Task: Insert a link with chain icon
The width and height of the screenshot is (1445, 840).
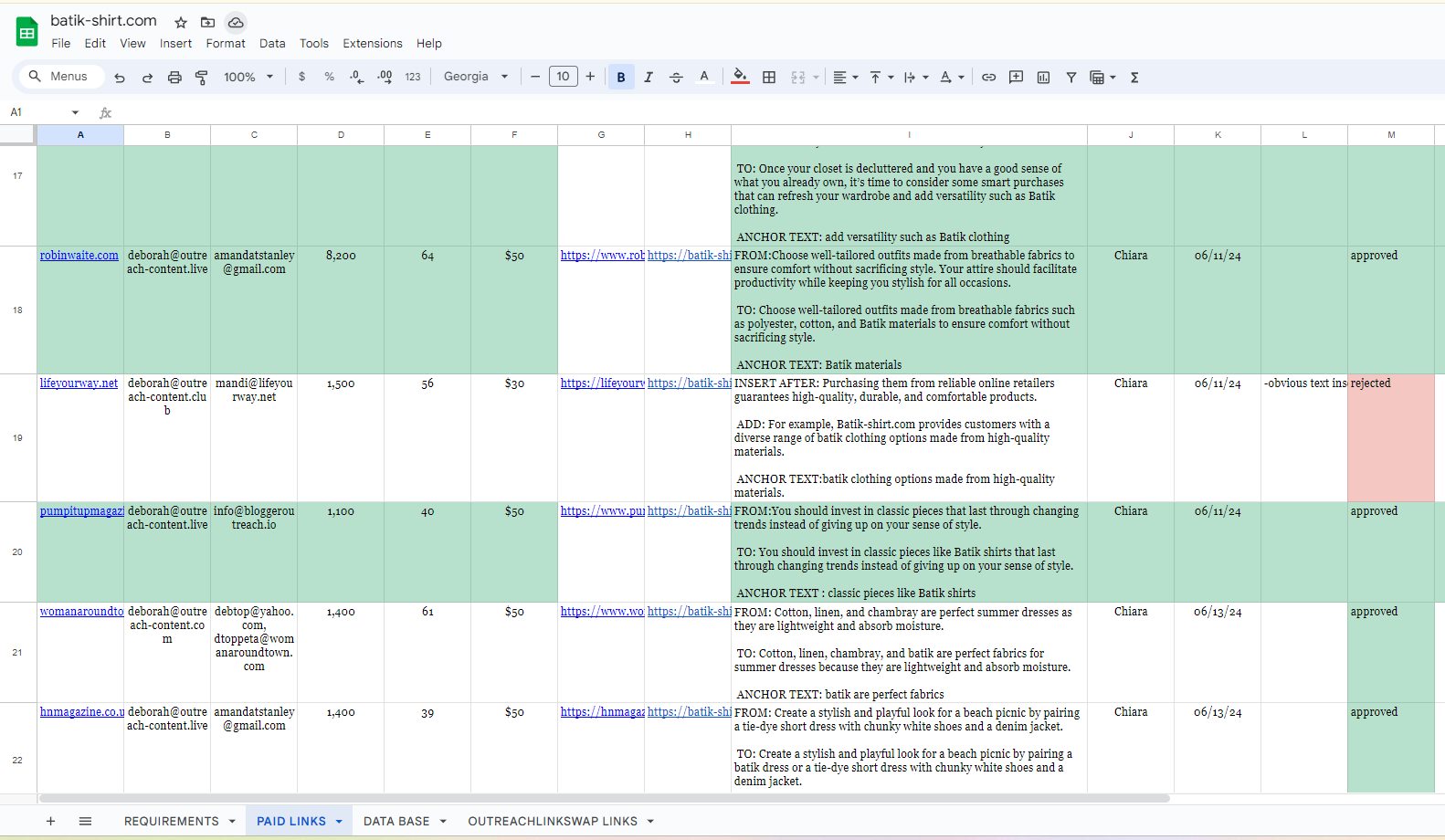Action: 988,78
